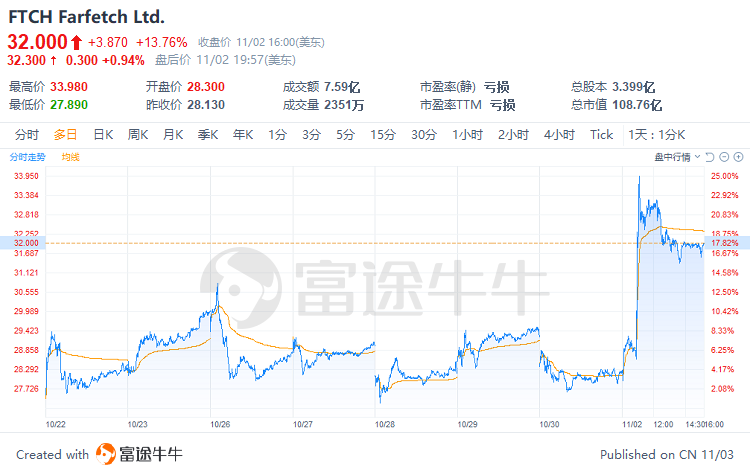
Task: Select the 分时 chart tab
Action: pos(27,135)
